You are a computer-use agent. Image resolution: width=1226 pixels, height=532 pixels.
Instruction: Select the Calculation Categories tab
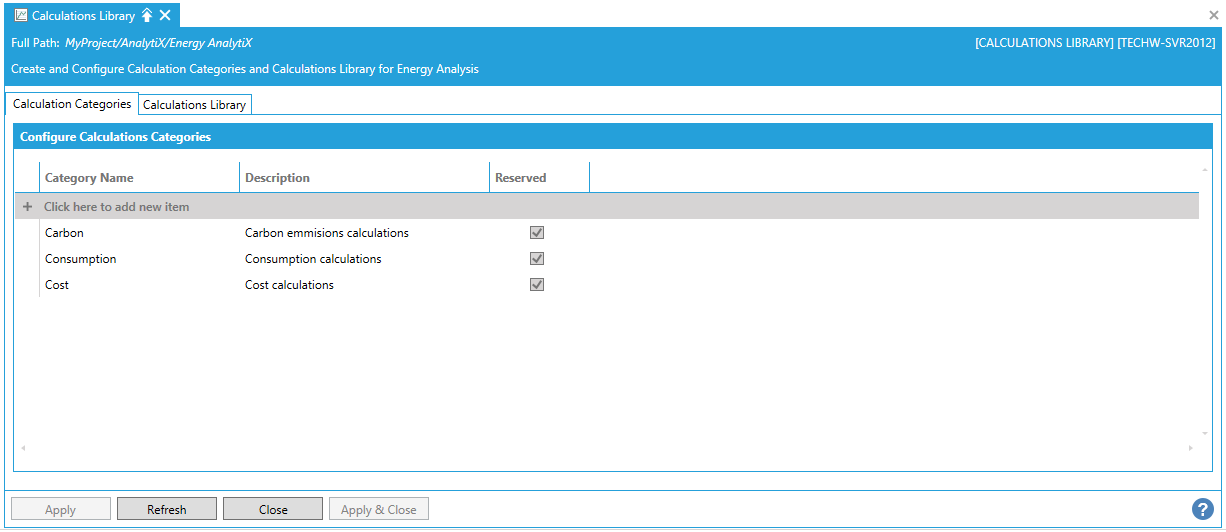pyautogui.click(x=72, y=104)
